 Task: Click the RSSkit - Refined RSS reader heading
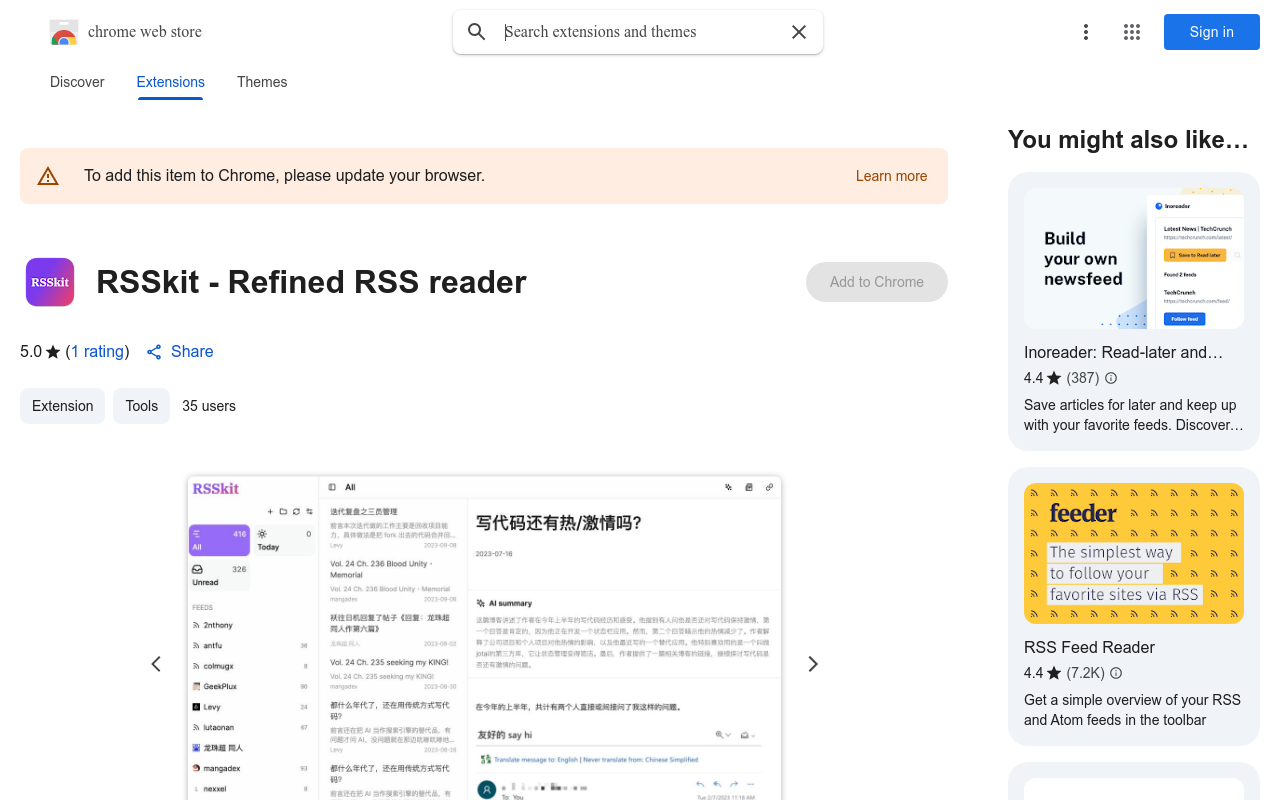311,282
